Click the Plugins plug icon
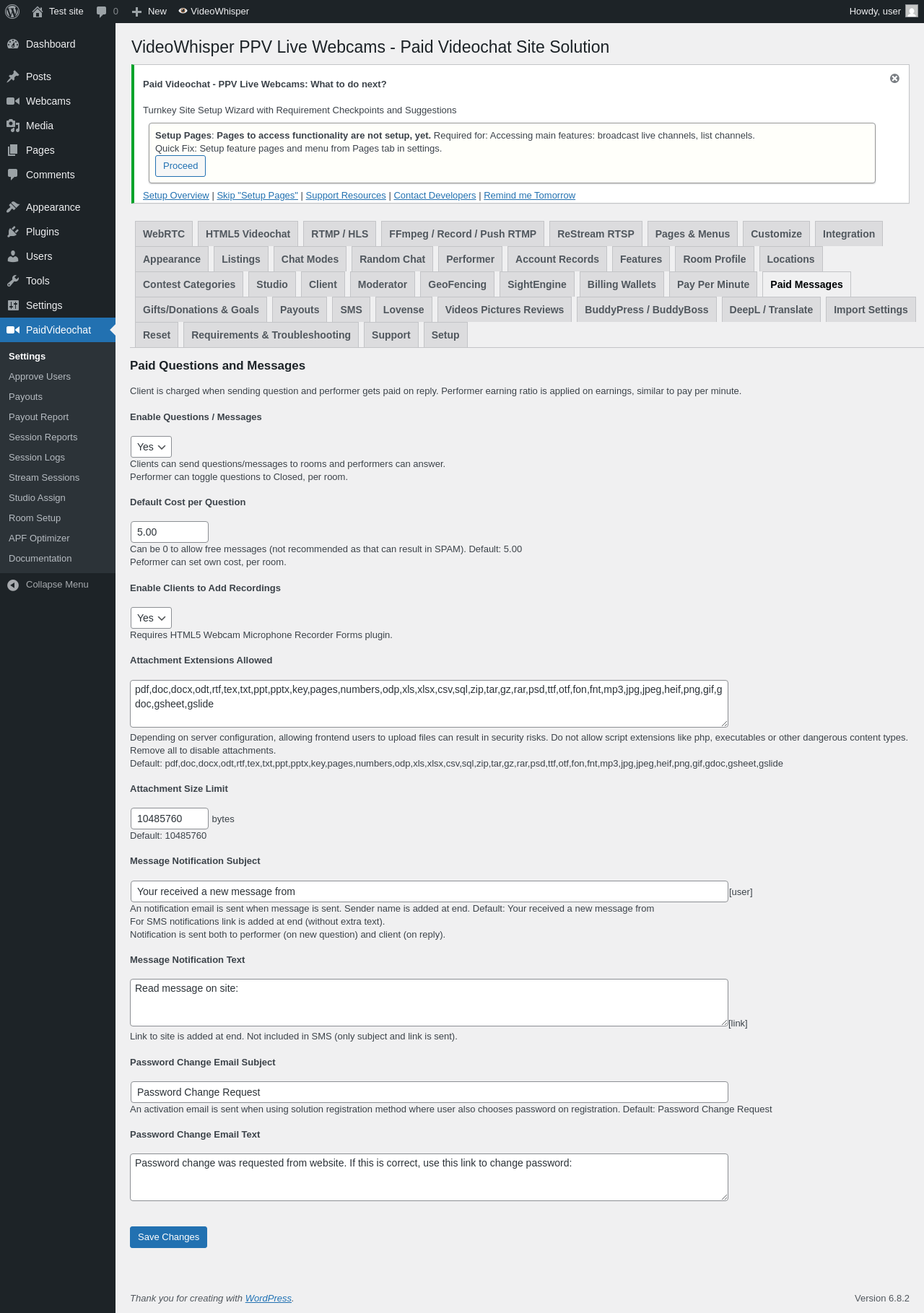 (x=13, y=232)
